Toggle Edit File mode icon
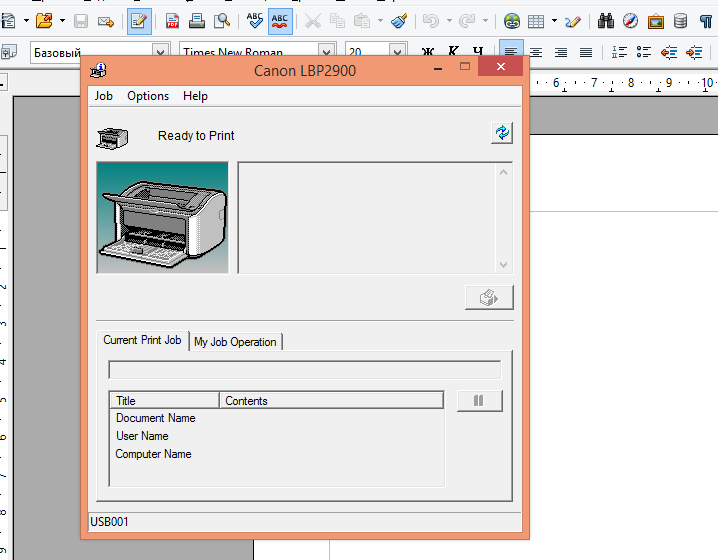718x560 pixels. [x=139, y=21]
